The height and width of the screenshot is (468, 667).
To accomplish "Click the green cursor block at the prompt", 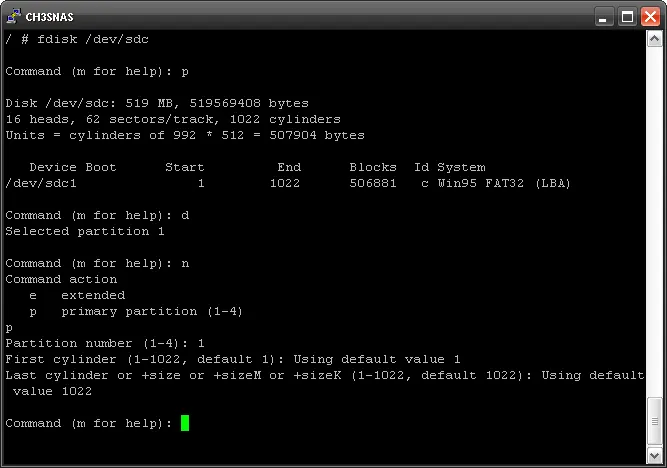I will [x=185, y=423].
